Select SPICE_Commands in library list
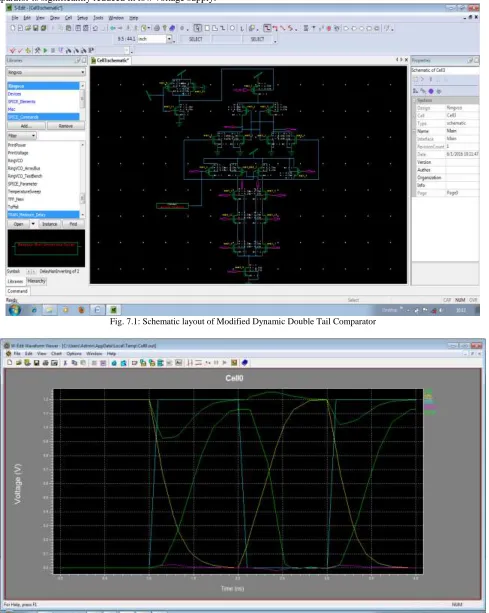Viewport: 489px width, 613px height. 43,117
